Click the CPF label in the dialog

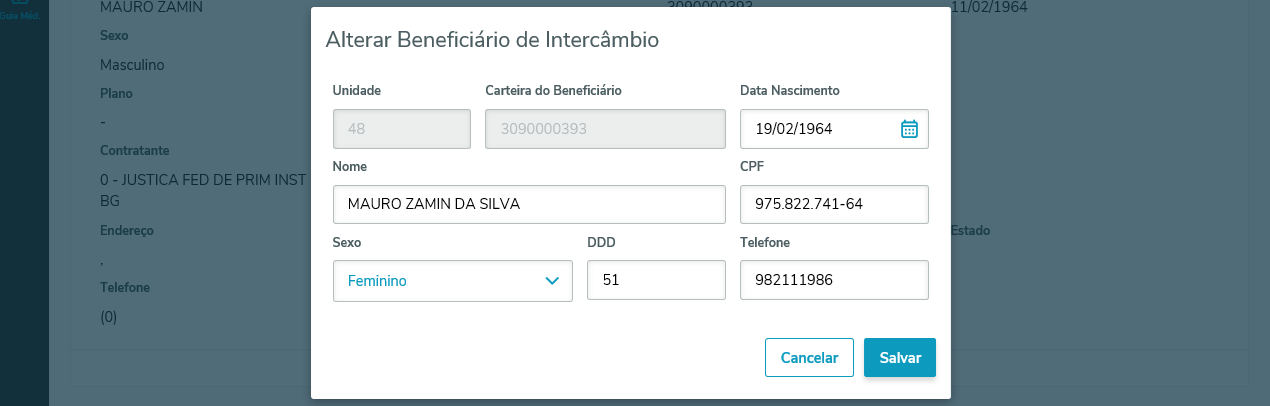coord(752,166)
